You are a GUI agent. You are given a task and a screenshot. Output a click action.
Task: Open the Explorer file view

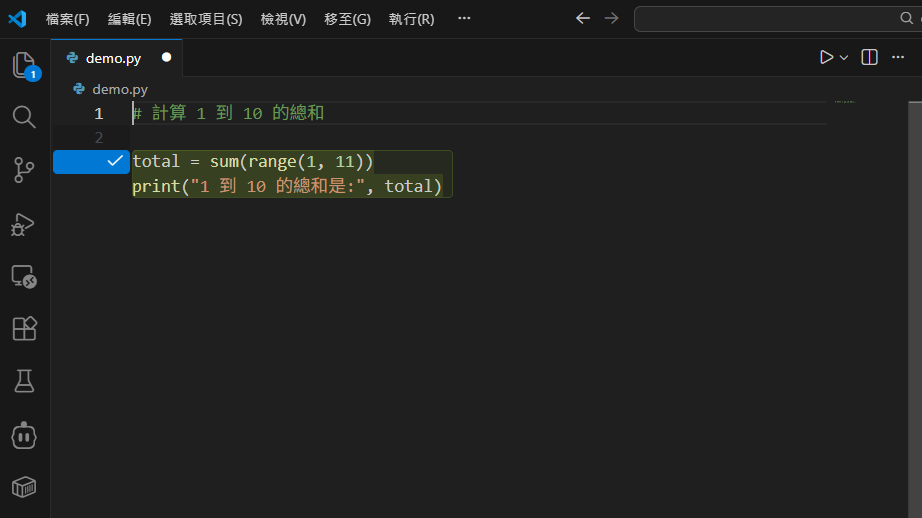pos(24,66)
